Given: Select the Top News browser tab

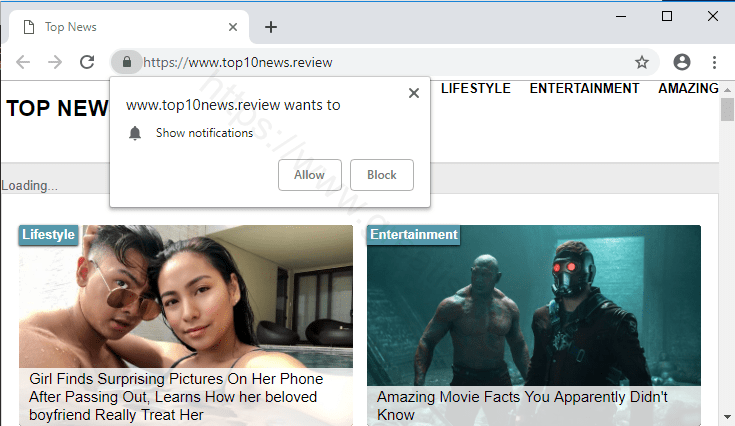Looking at the screenshot, I should point(120,27).
